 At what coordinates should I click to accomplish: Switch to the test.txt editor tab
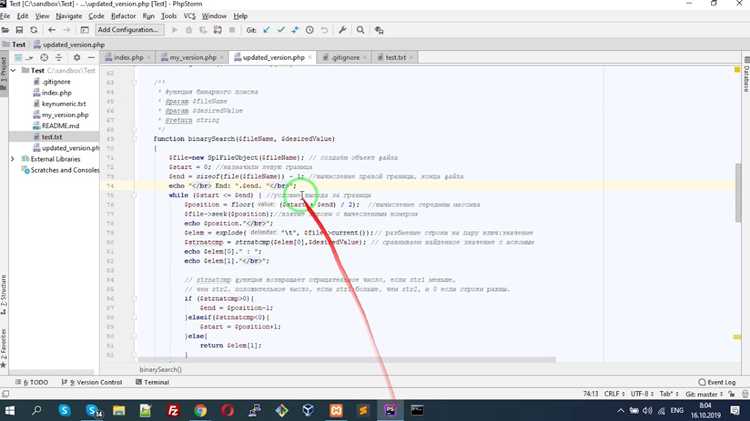click(395, 57)
